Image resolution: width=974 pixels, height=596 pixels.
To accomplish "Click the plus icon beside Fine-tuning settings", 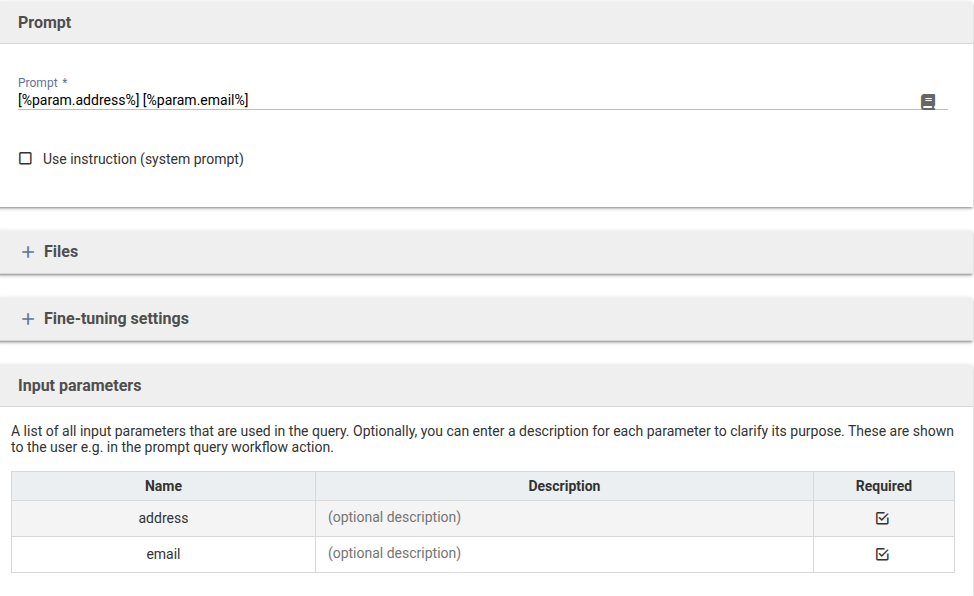I will click(x=28, y=319).
